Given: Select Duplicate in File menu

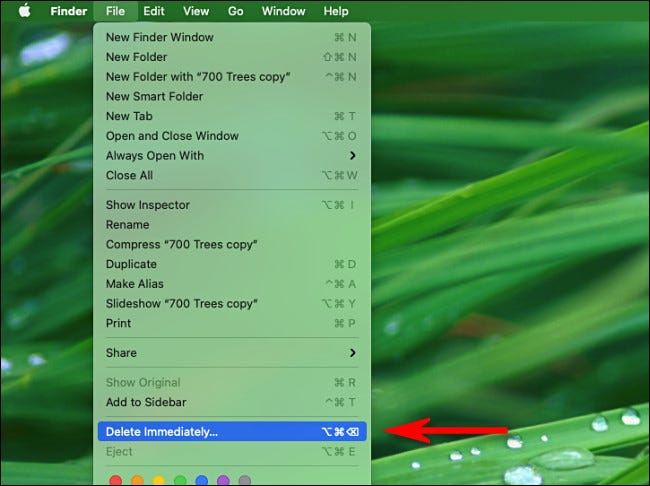Looking at the screenshot, I should (x=131, y=264).
